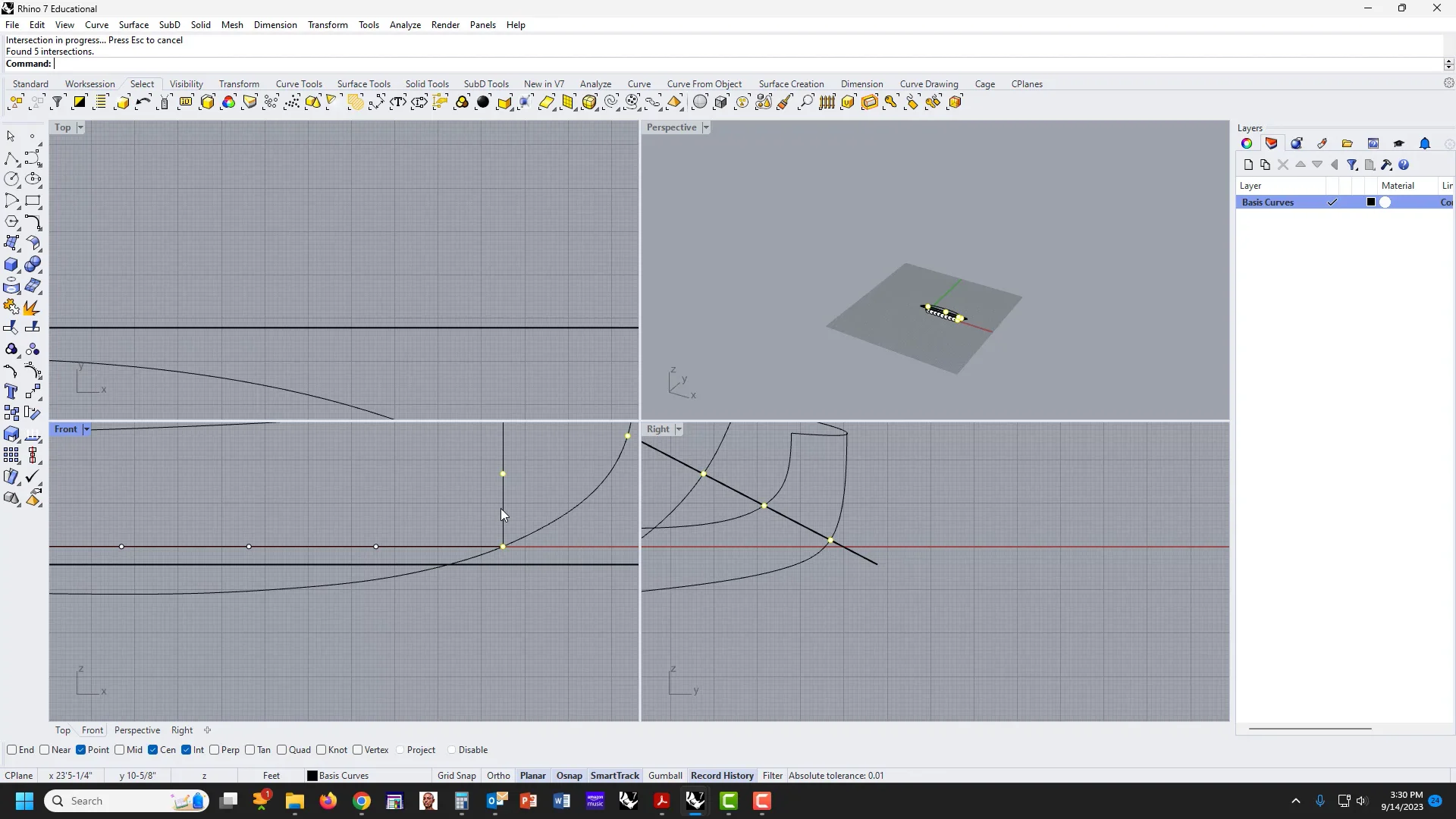The width and height of the screenshot is (1456, 819).
Task: Select the Circle tool in left toolbar
Action: click(11, 180)
